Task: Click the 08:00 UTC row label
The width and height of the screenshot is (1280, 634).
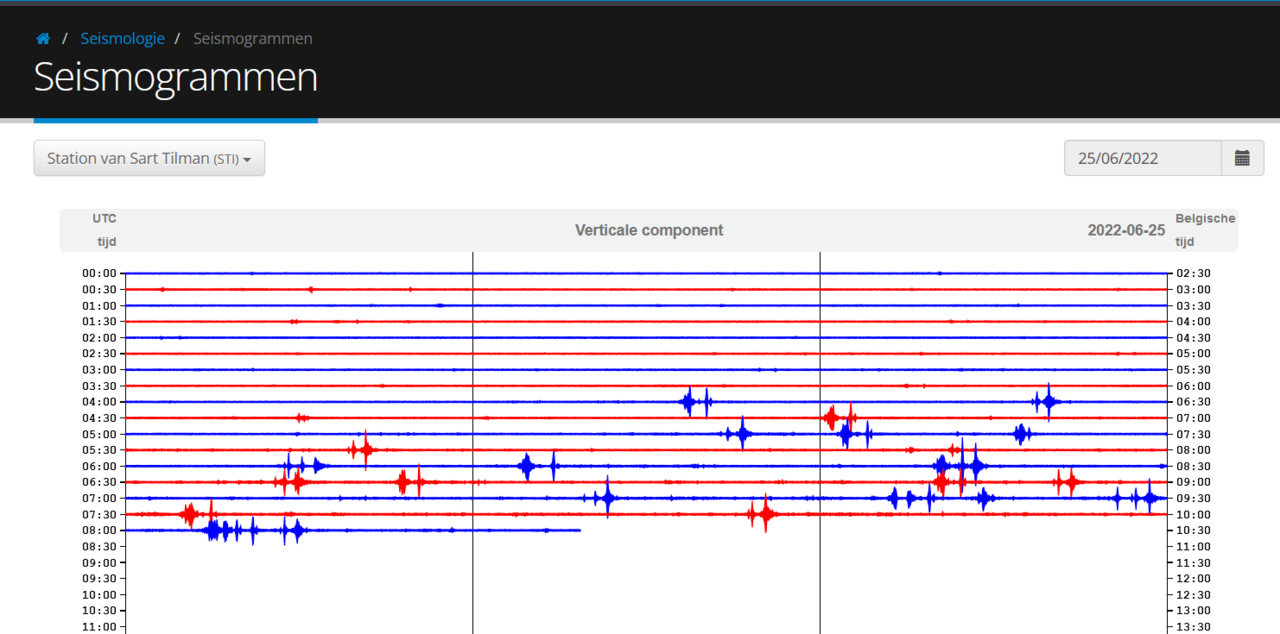Action: coord(100,530)
